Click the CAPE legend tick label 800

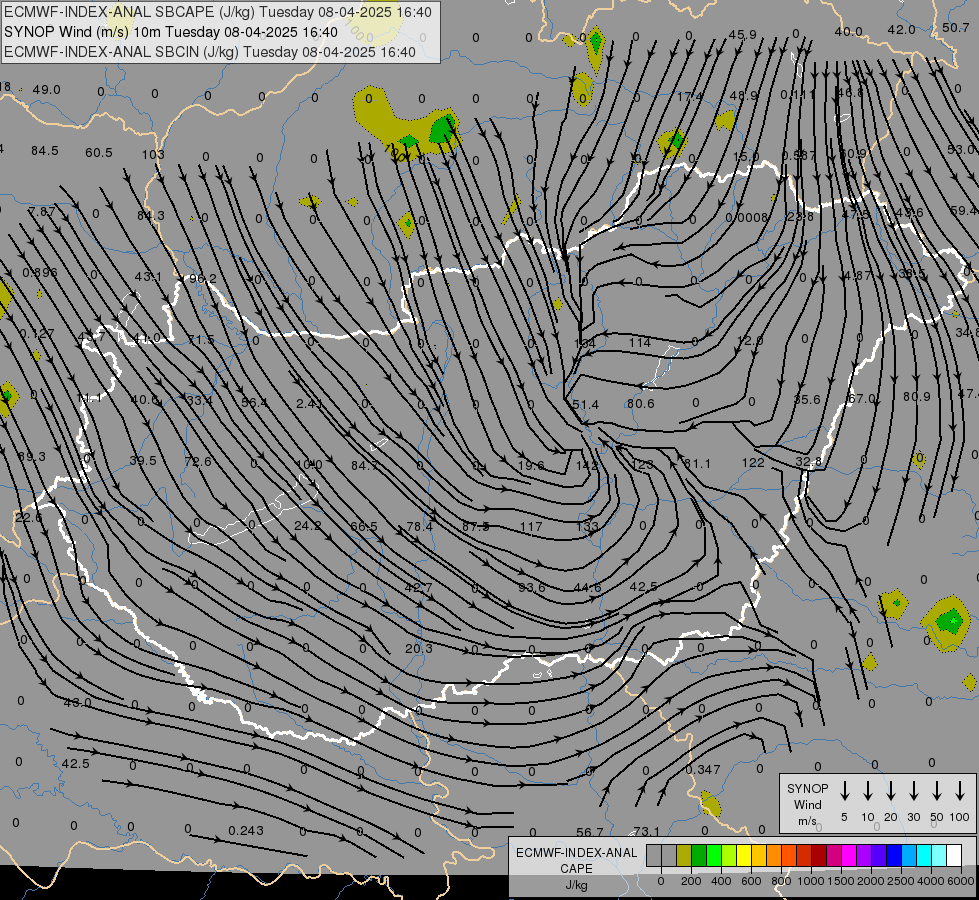[x=781, y=881]
